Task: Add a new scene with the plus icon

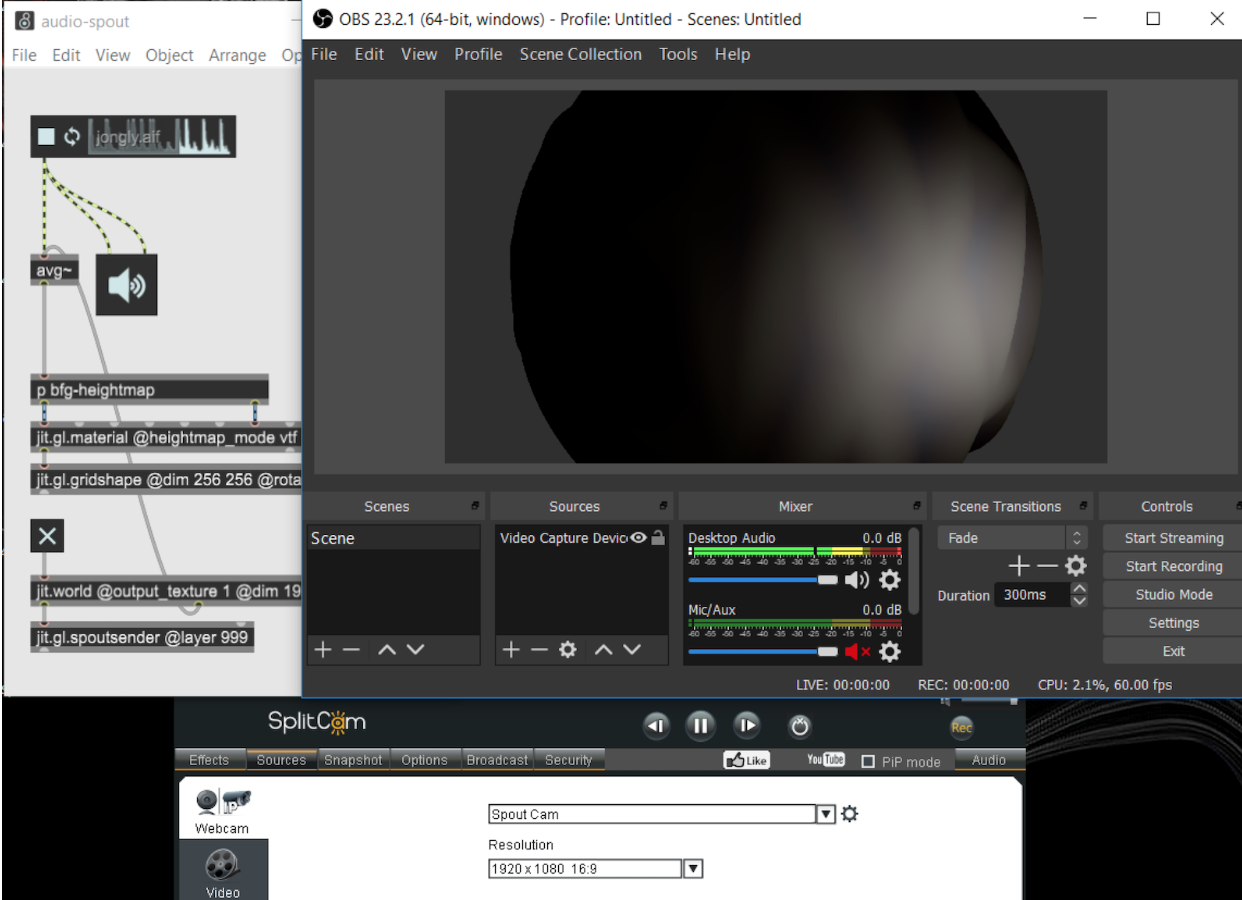Action: click(322, 650)
